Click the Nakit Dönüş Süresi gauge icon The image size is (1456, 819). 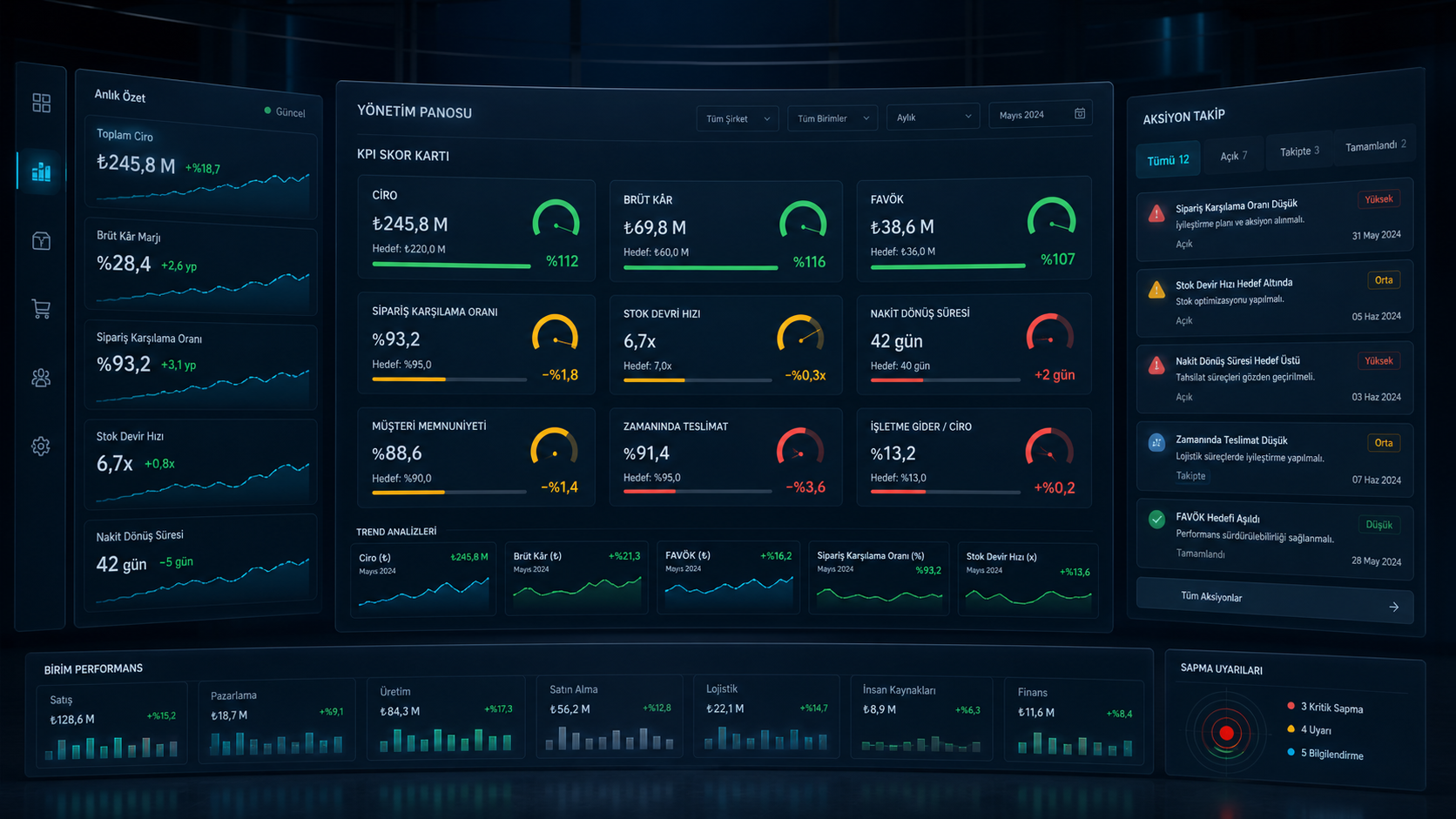(1050, 332)
